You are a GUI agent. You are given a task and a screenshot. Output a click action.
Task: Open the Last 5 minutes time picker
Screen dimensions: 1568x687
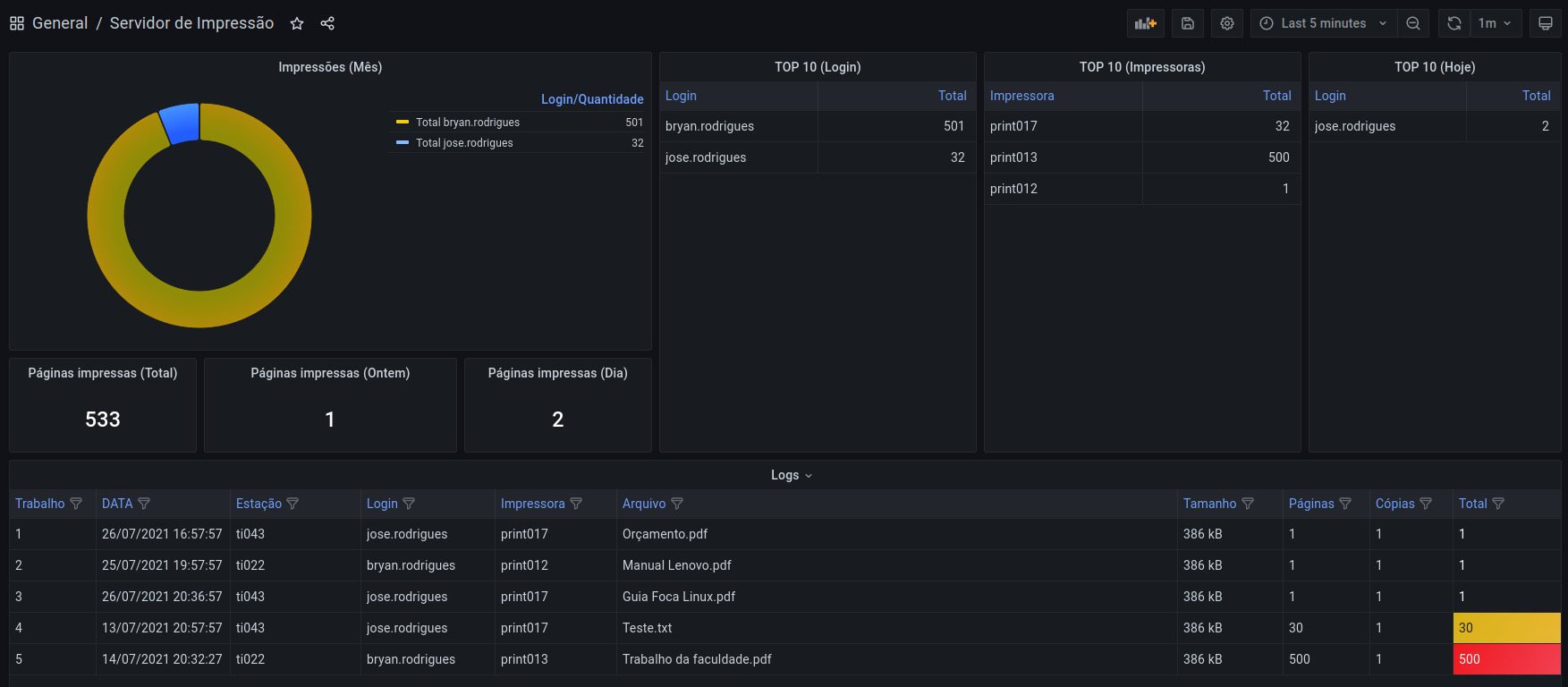(x=1323, y=23)
